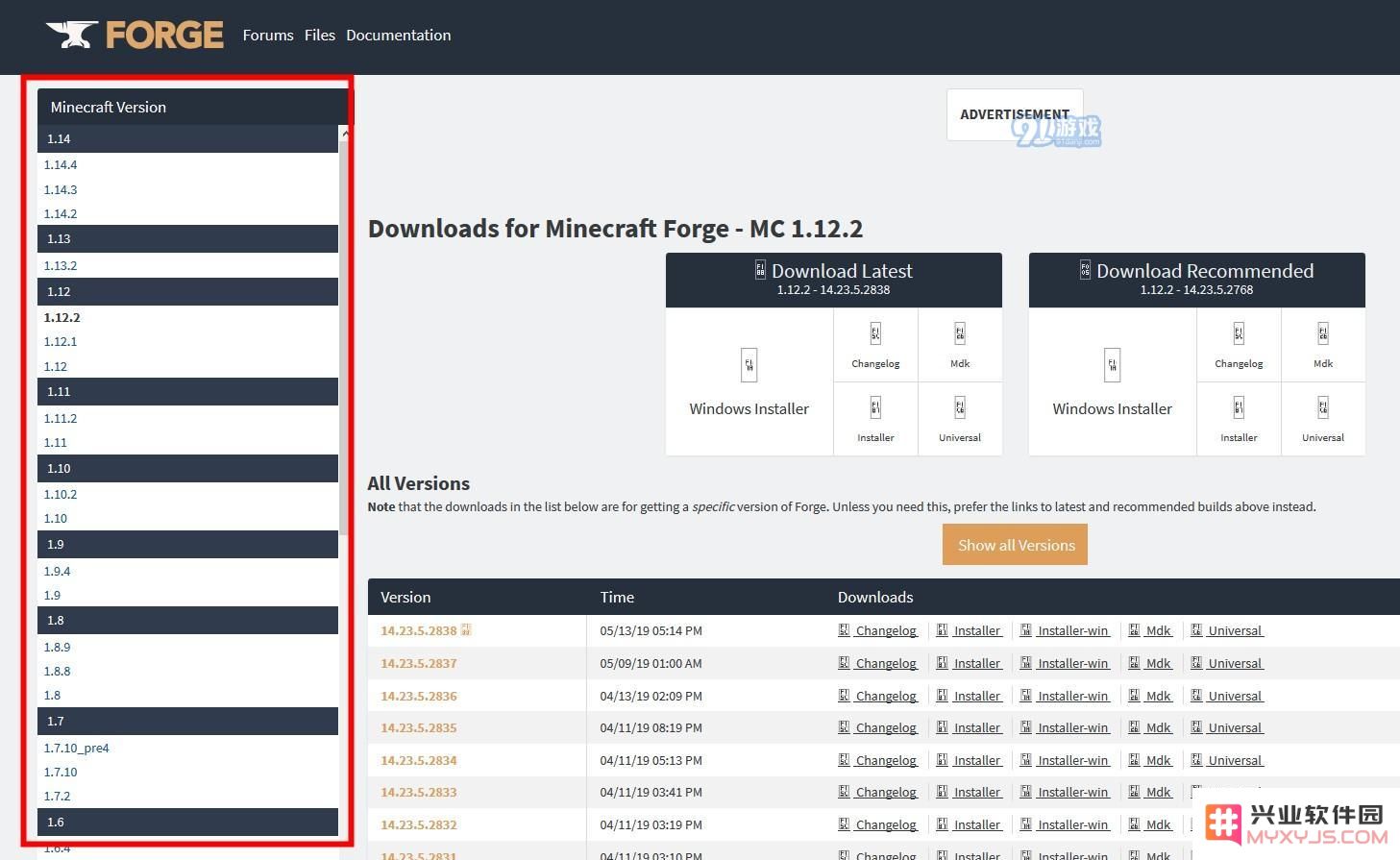Click latest-build badge icon beside 14.23.5.2838
1400x860 pixels.
point(466,630)
